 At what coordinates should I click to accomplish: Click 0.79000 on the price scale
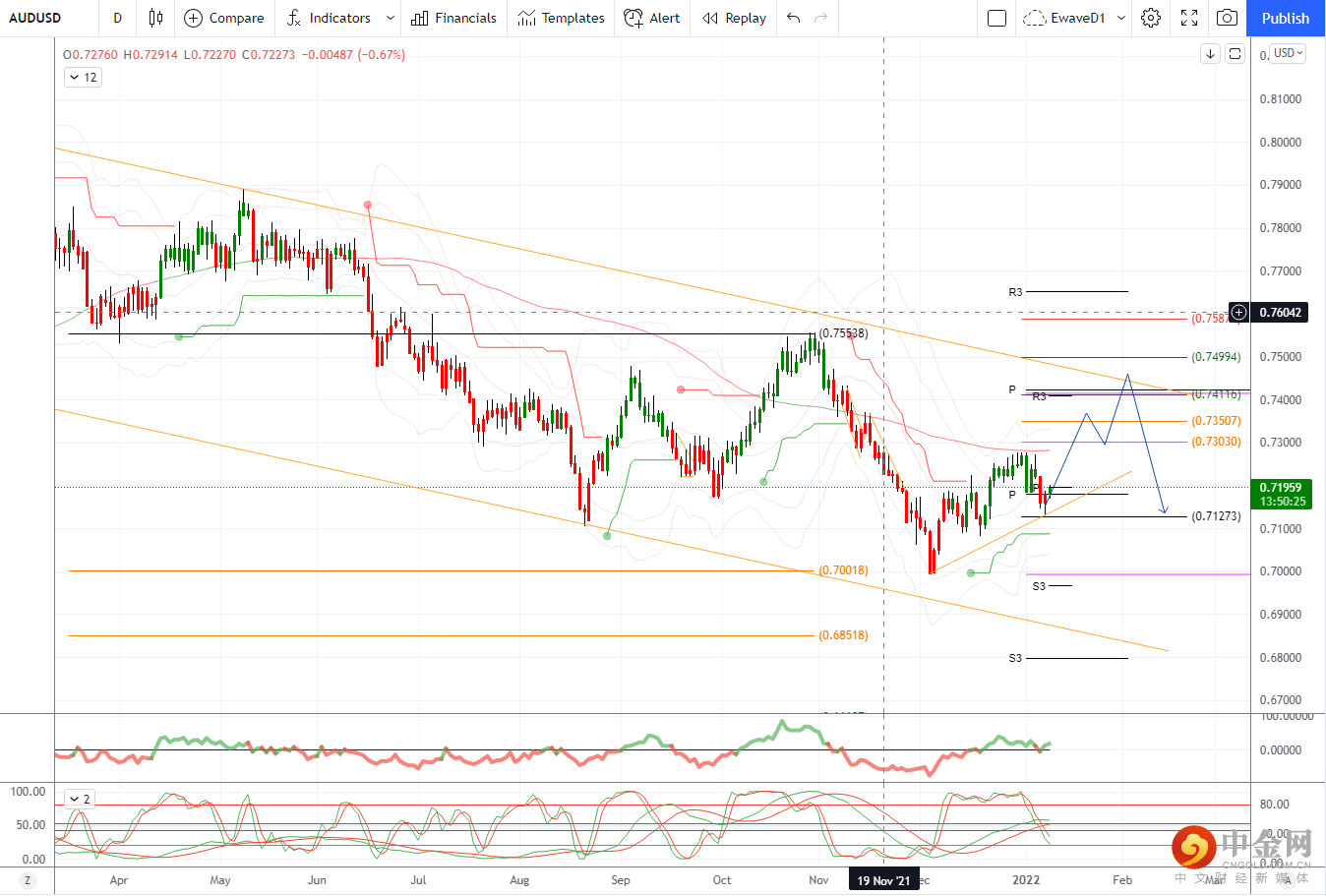[1281, 185]
